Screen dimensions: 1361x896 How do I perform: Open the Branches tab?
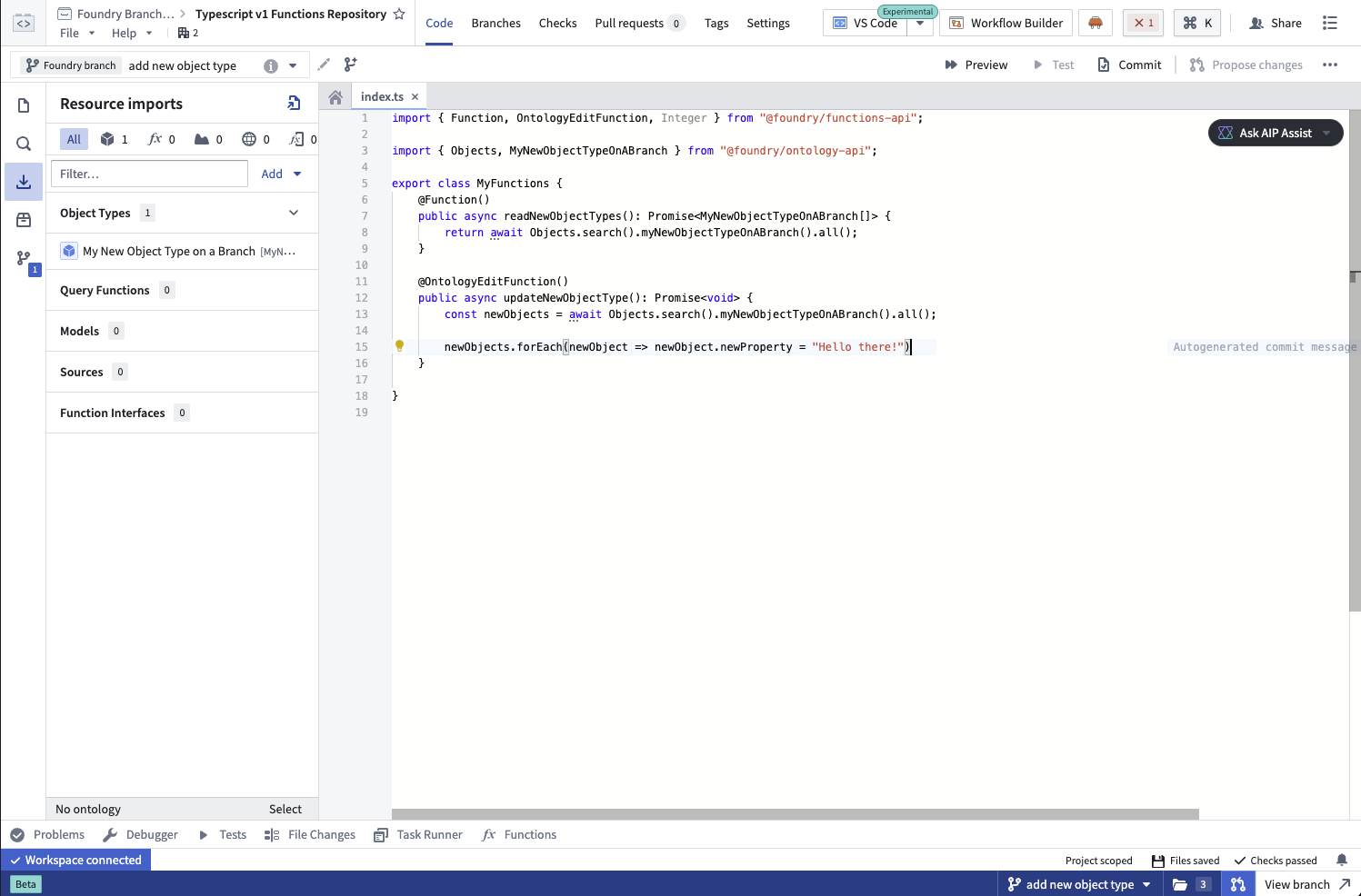(x=495, y=23)
